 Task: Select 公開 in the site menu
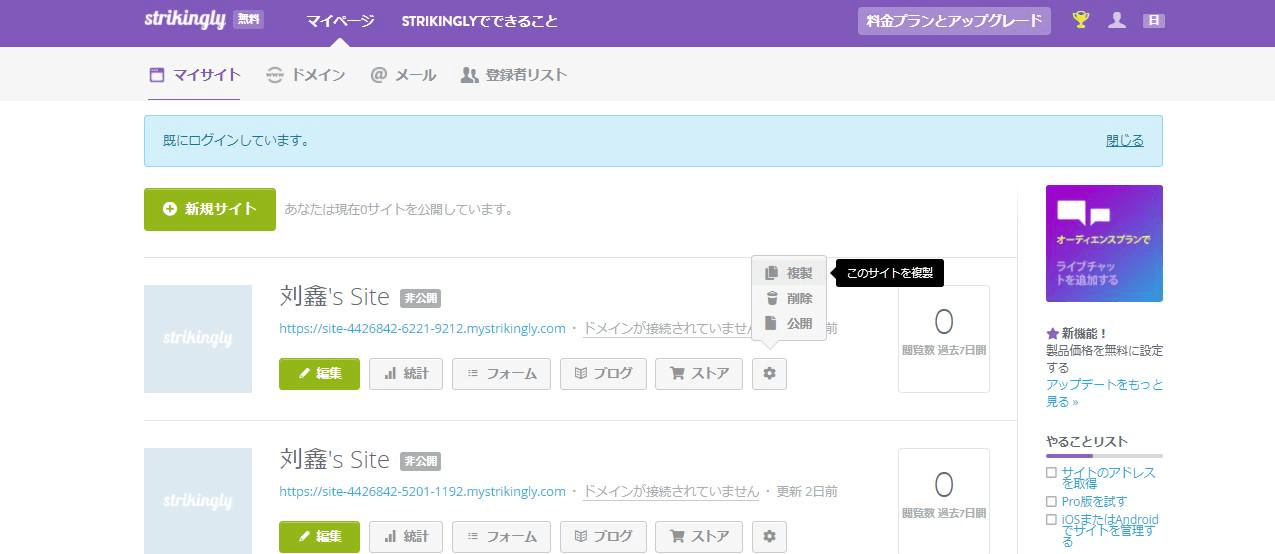(789, 323)
